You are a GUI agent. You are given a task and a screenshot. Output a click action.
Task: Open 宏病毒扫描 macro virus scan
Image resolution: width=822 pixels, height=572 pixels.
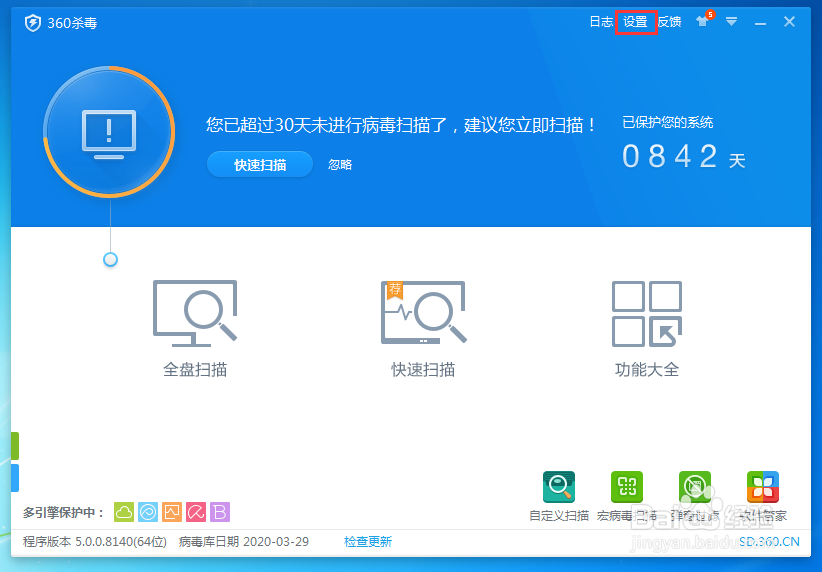tap(627, 496)
